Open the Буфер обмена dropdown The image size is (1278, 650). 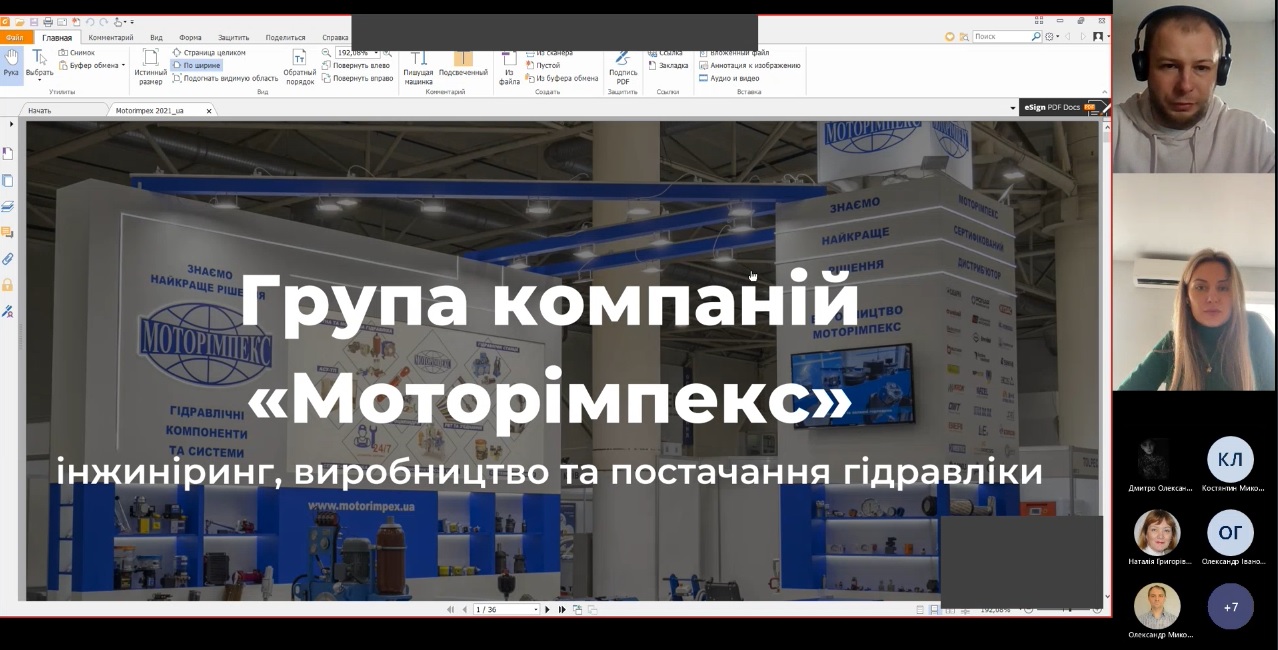(x=92, y=65)
